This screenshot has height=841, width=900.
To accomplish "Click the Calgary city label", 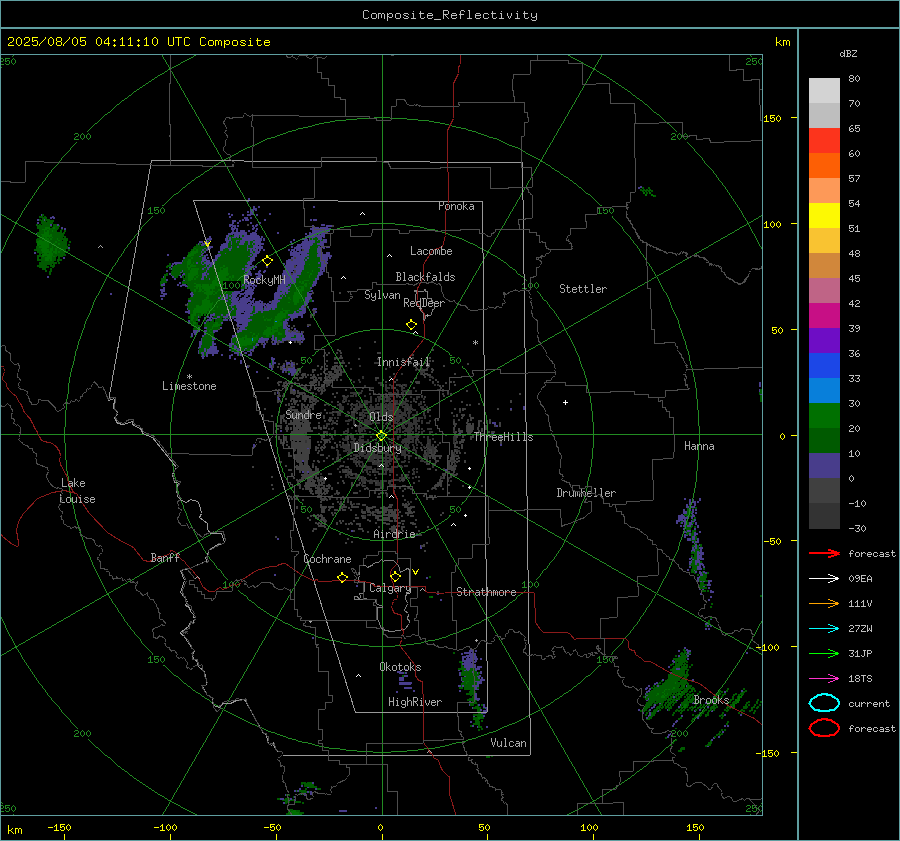I will [x=390, y=588].
